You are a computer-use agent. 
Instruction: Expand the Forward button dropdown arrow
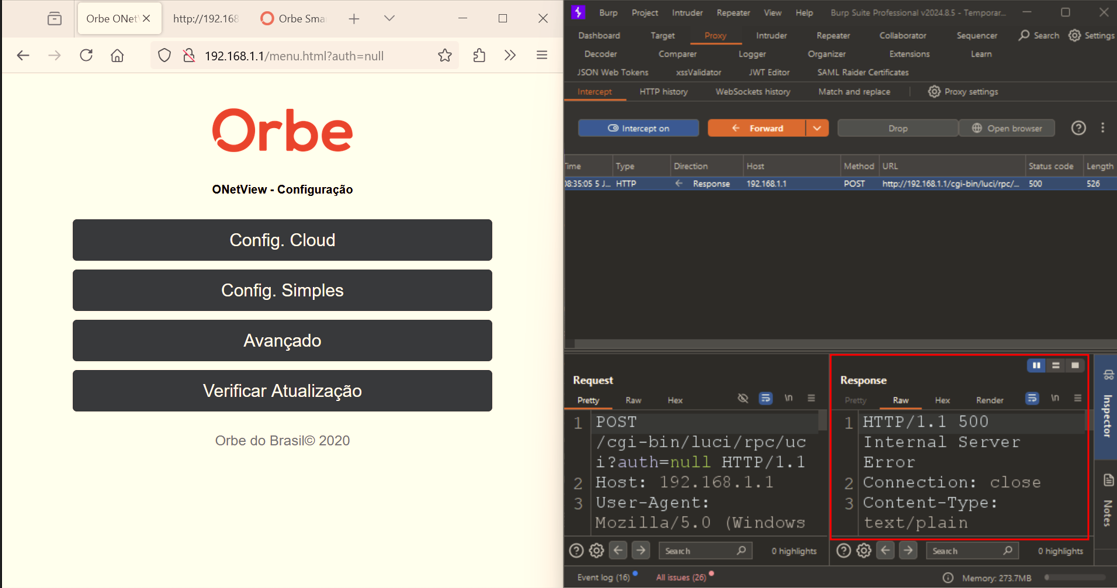pyautogui.click(x=817, y=128)
